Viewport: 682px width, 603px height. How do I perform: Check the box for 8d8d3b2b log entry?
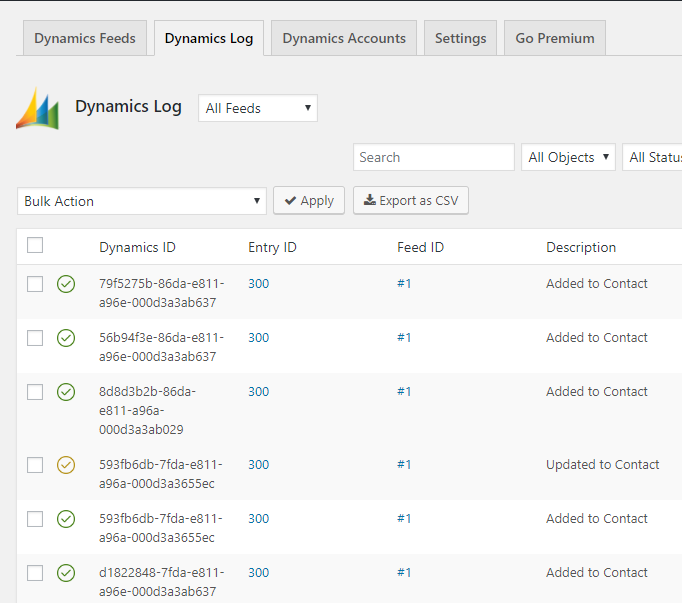[35, 392]
